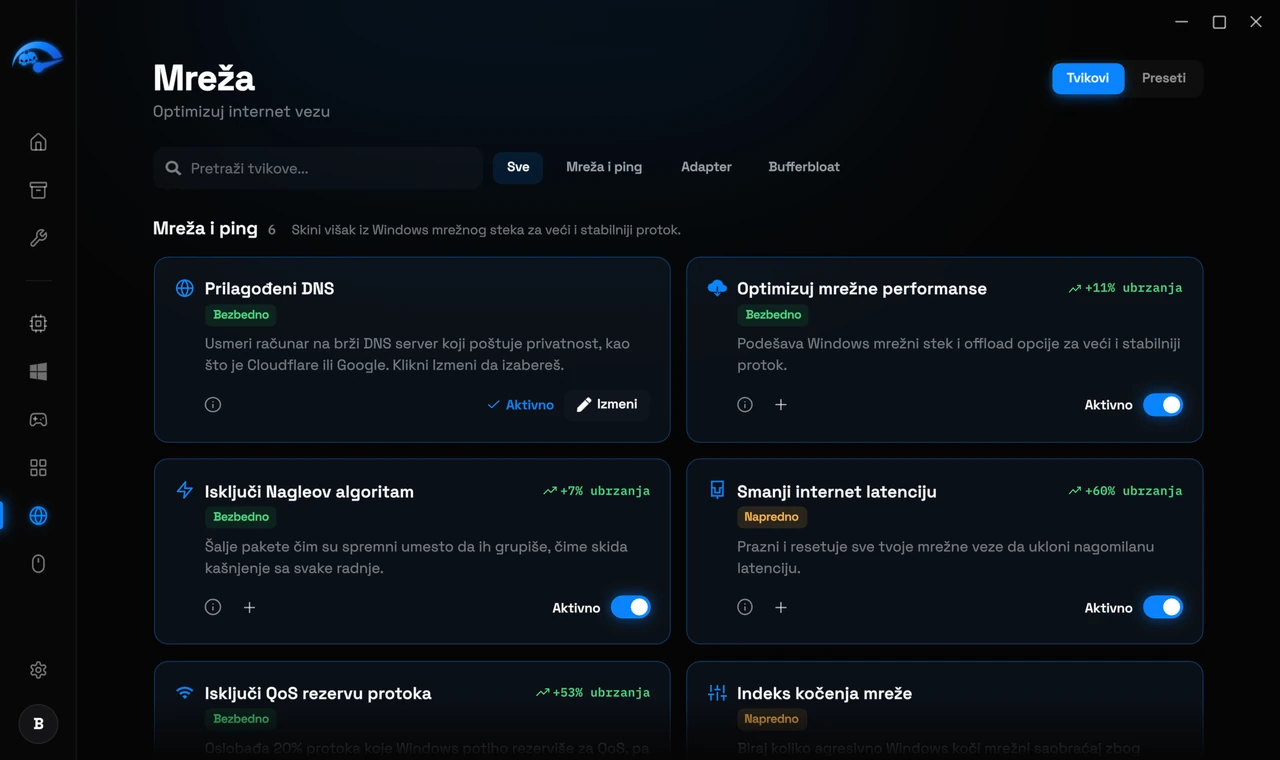Select the Adapter filter tab
This screenshot has width=1280, height=760.
[x=706, y=167]
